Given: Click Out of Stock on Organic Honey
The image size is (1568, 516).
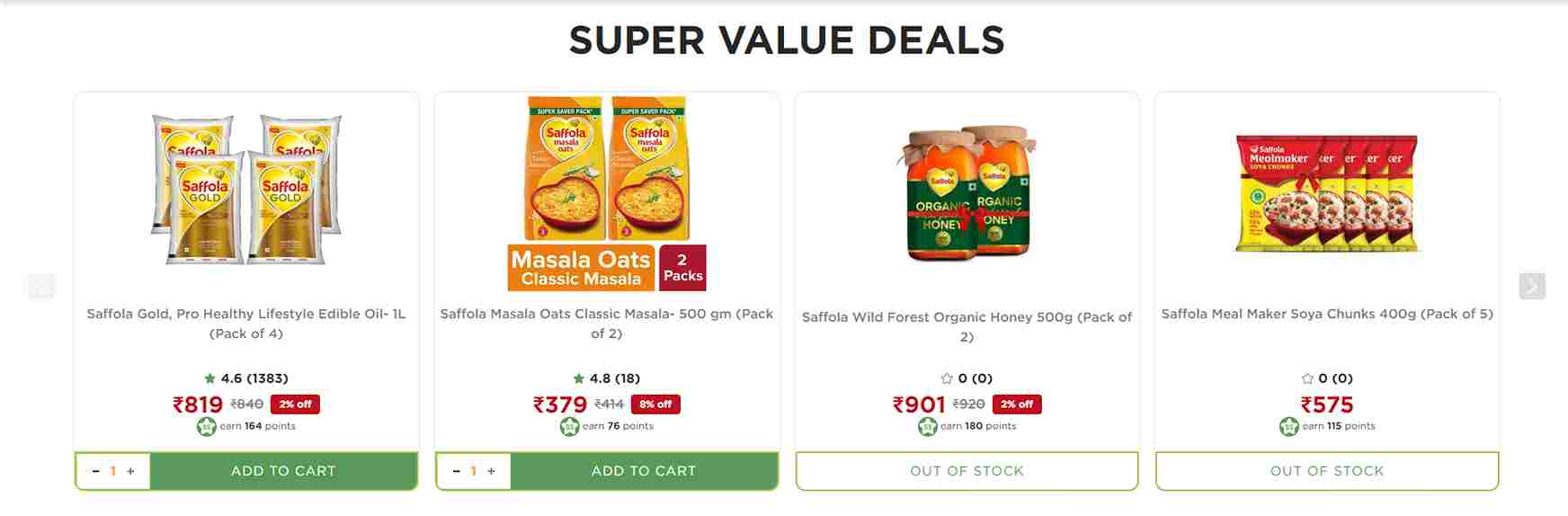Looking at the screenshot, I should [967, 471].
